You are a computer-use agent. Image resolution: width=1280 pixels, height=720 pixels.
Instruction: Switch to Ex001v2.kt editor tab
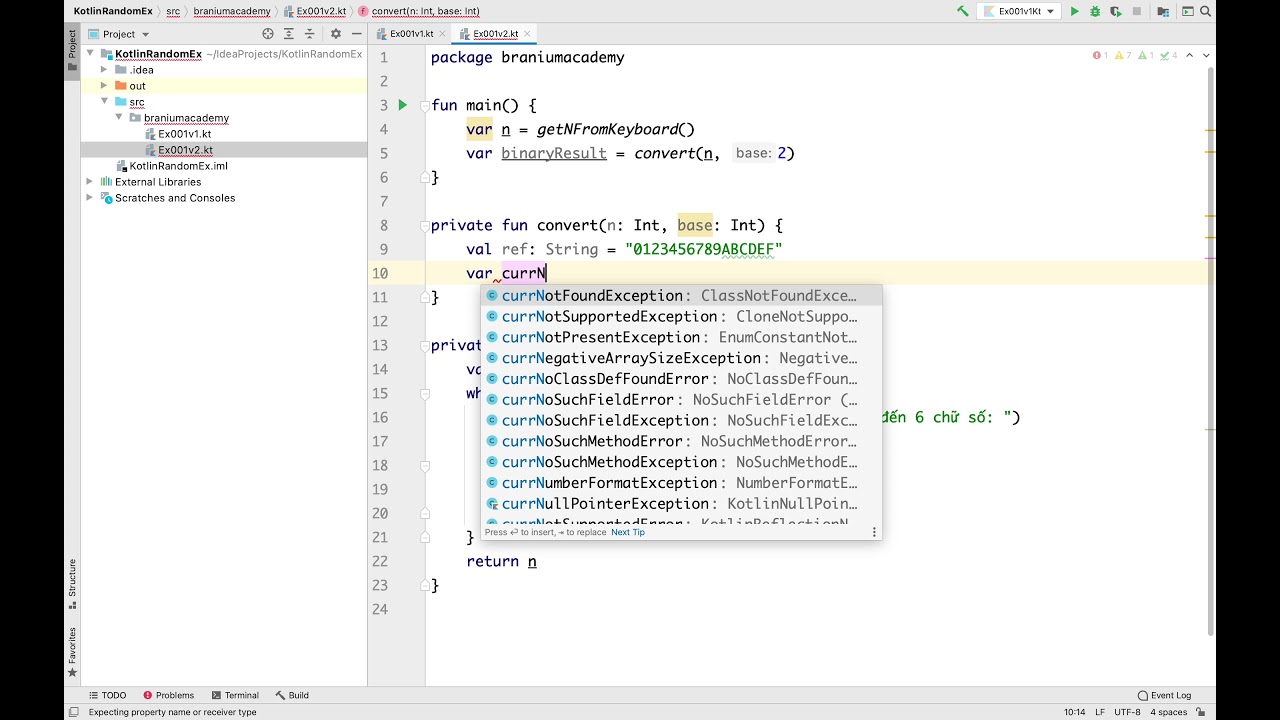click(x=496, y=33)
